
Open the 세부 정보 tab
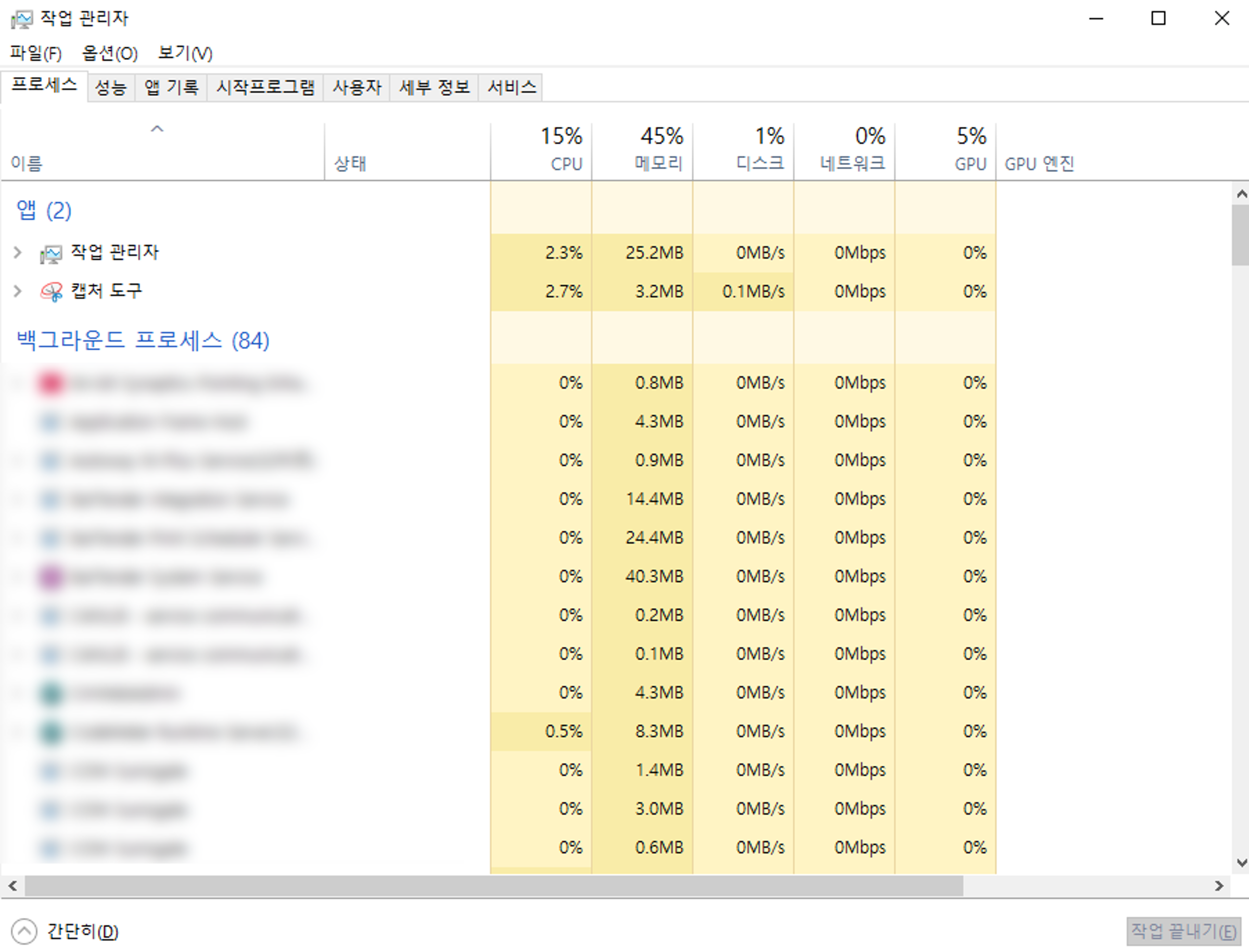coord(434,87)
